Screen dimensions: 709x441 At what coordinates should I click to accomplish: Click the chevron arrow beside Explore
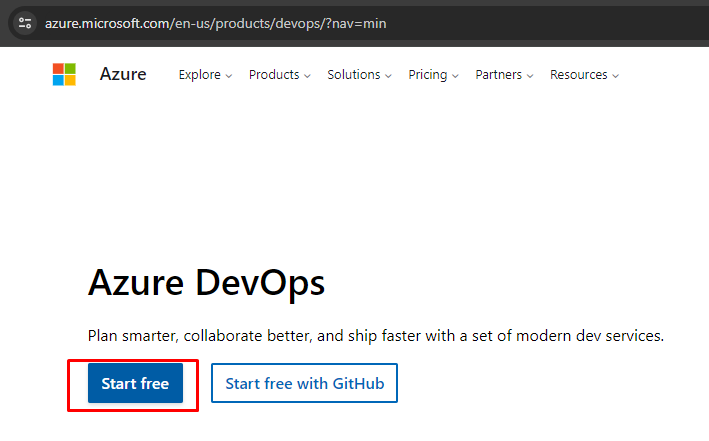click(x=229, y=76)
